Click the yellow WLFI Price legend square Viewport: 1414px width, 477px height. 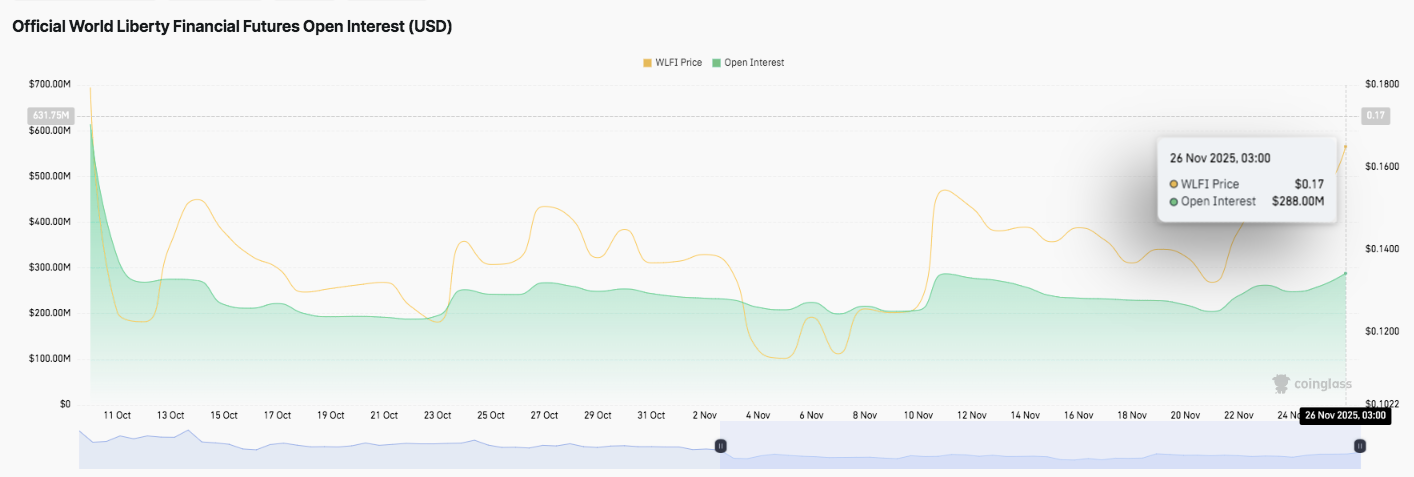[x=647, y=63]
